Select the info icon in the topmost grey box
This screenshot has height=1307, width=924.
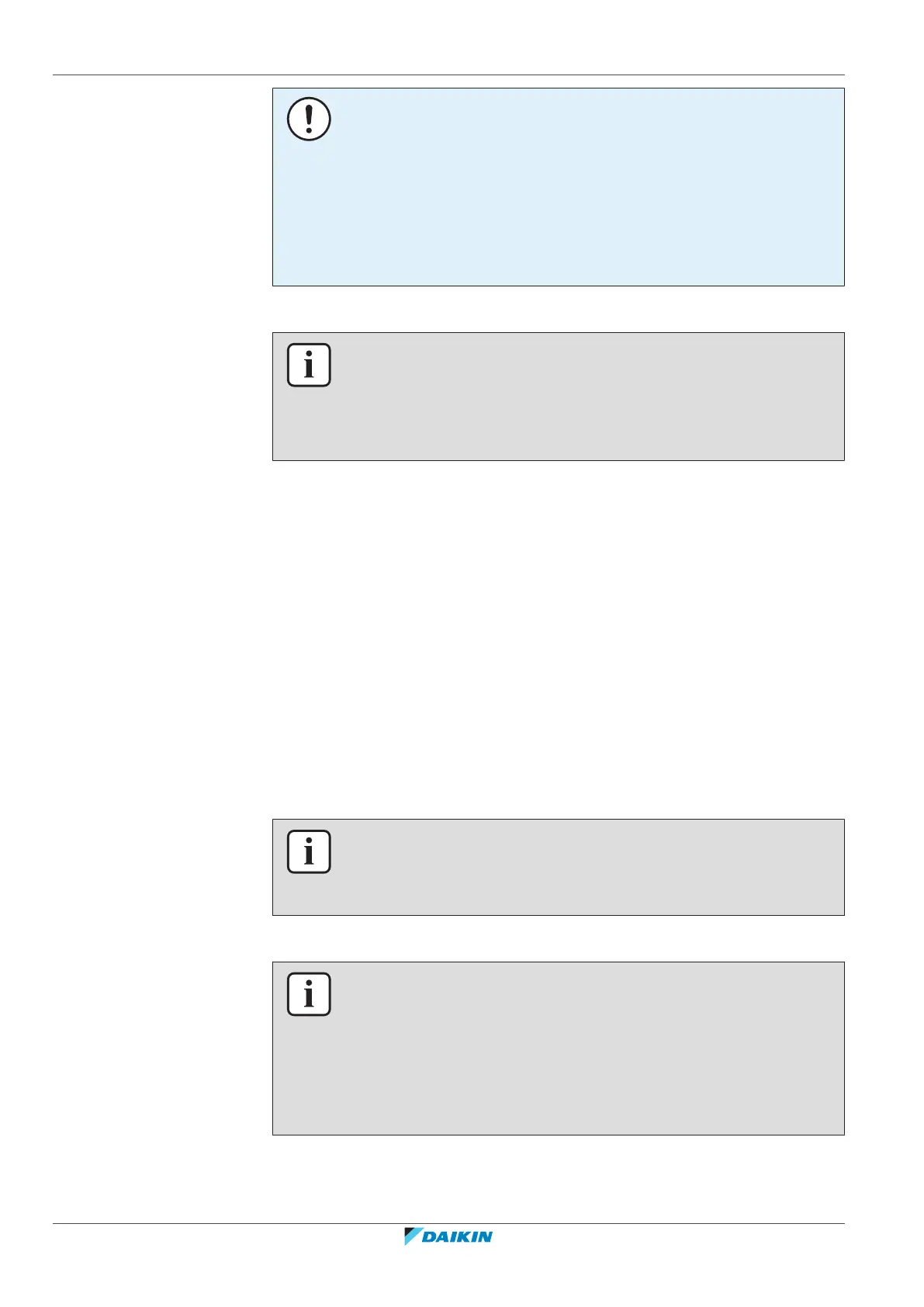(x=309, y=365)
